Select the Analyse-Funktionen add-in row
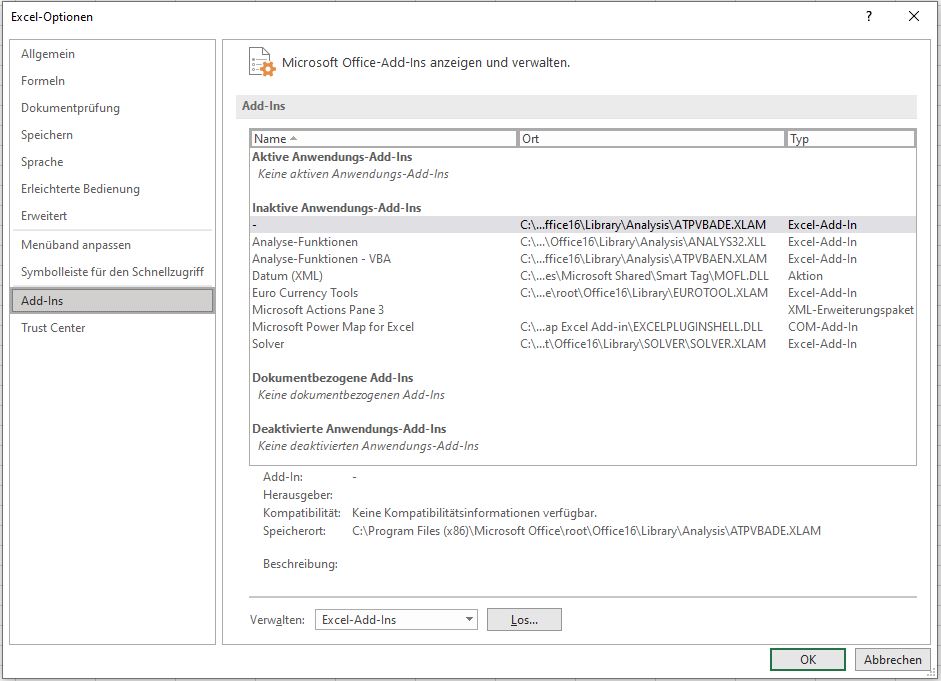Viewport: 941px width, 681px height. click(x=583, y=242)
